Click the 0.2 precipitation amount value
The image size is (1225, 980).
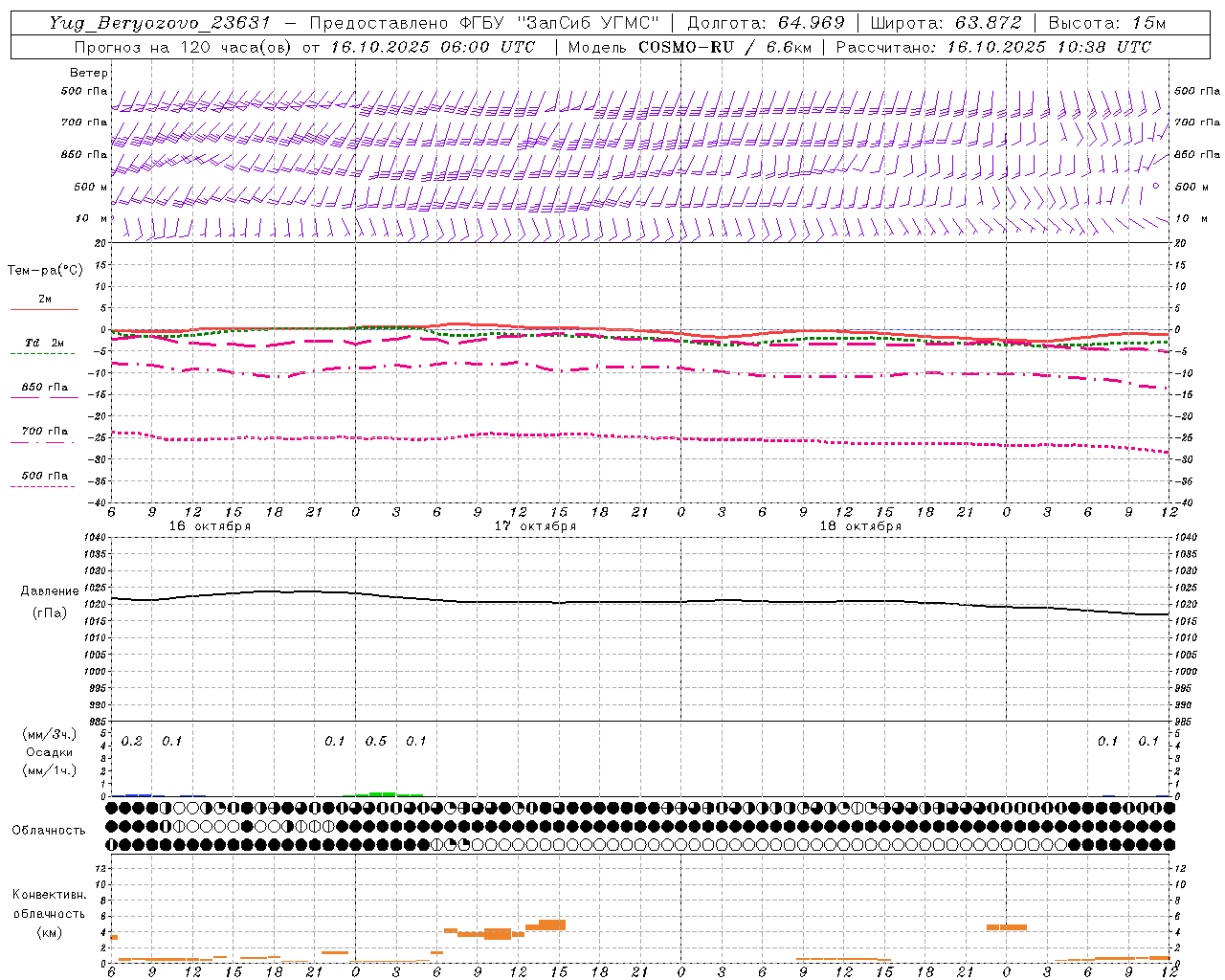pyautogui.click(x=132, y=742)
